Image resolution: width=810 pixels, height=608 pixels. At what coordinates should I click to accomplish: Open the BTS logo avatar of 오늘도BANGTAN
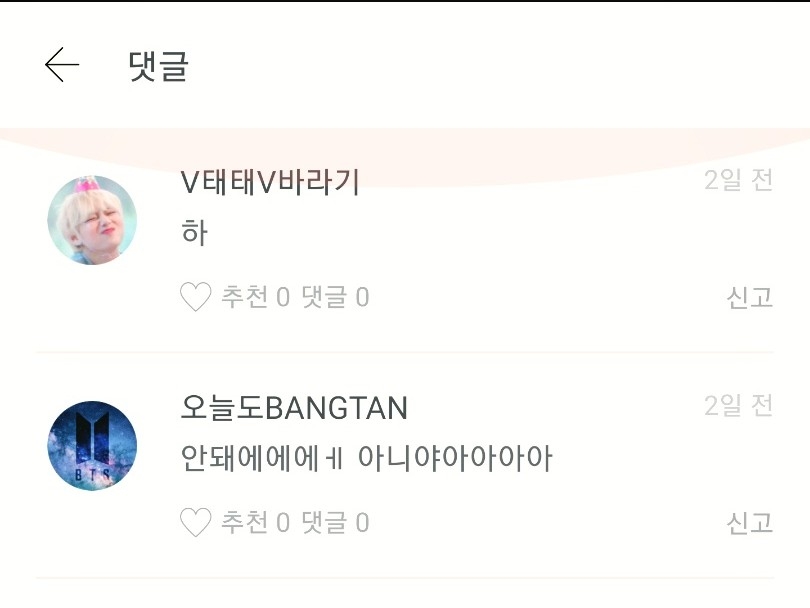click(92, 446)
